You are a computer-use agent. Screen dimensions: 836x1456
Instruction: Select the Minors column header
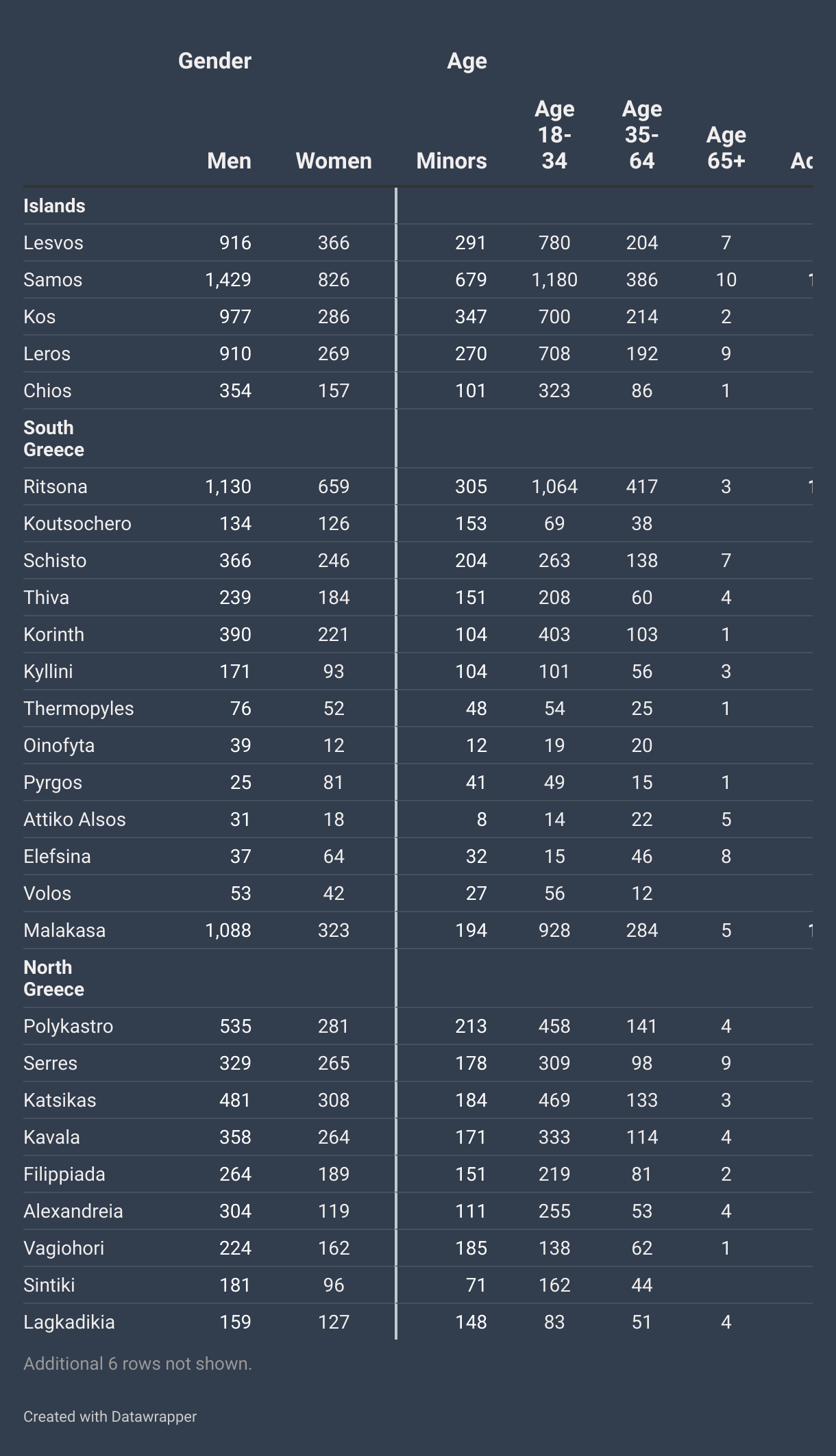452,161
